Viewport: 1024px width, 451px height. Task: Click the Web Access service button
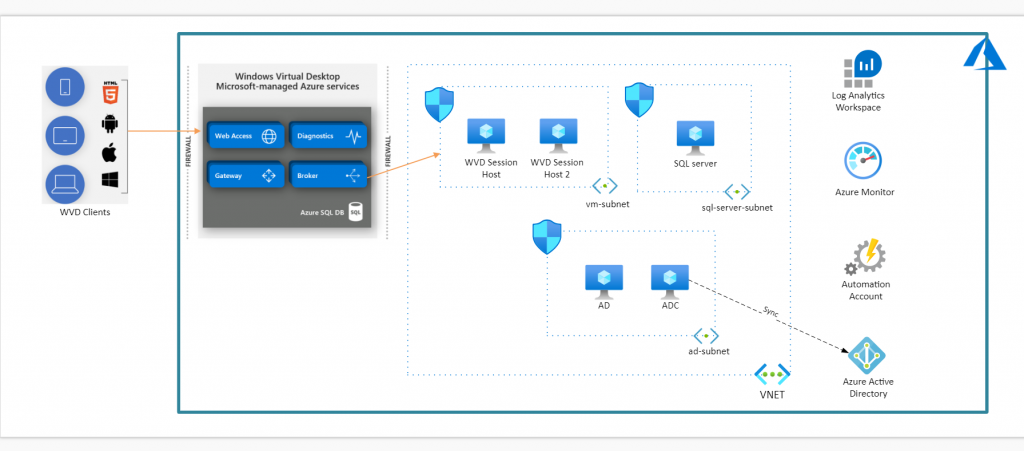pos(244,136)
